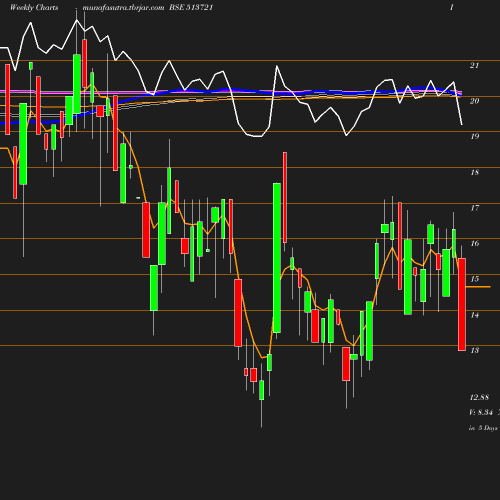This screenshot has width=500, height=500.
Task: Click the short orange current-price marker beside 15
Action: point(478,287)
